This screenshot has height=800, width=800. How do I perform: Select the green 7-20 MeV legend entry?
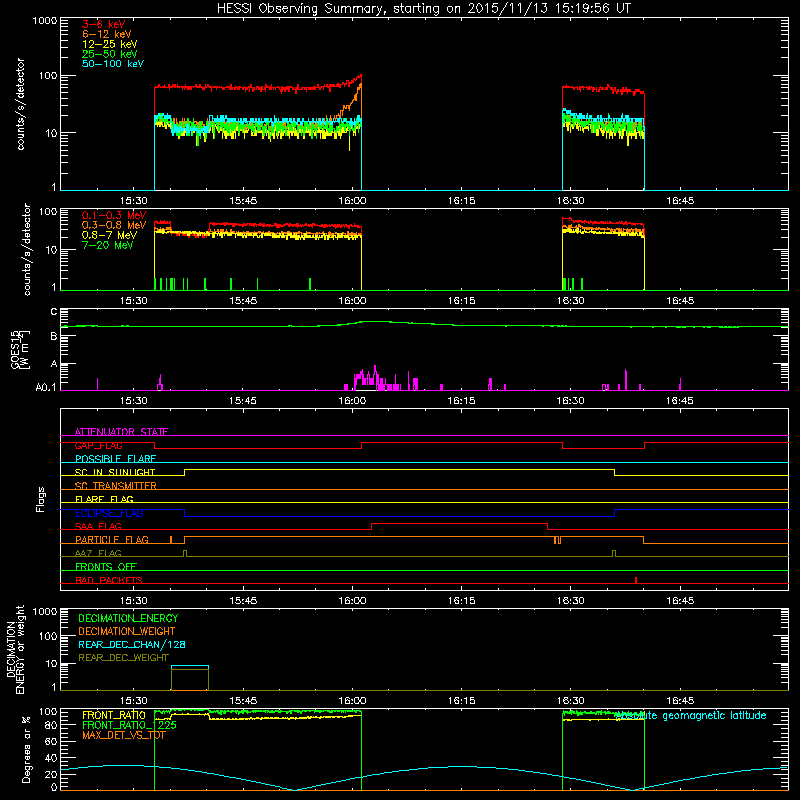(x=108, y=245)
